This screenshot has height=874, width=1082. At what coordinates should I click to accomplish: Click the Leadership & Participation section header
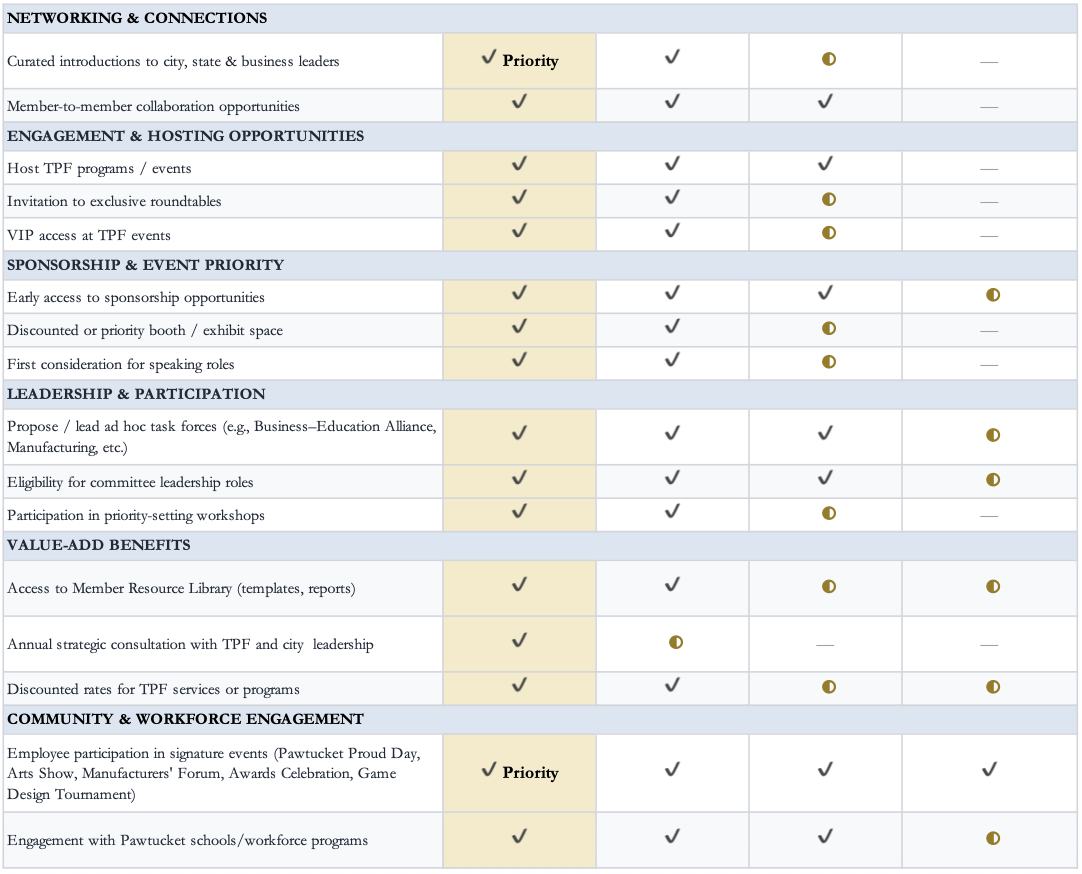click(x=540, y=394)
